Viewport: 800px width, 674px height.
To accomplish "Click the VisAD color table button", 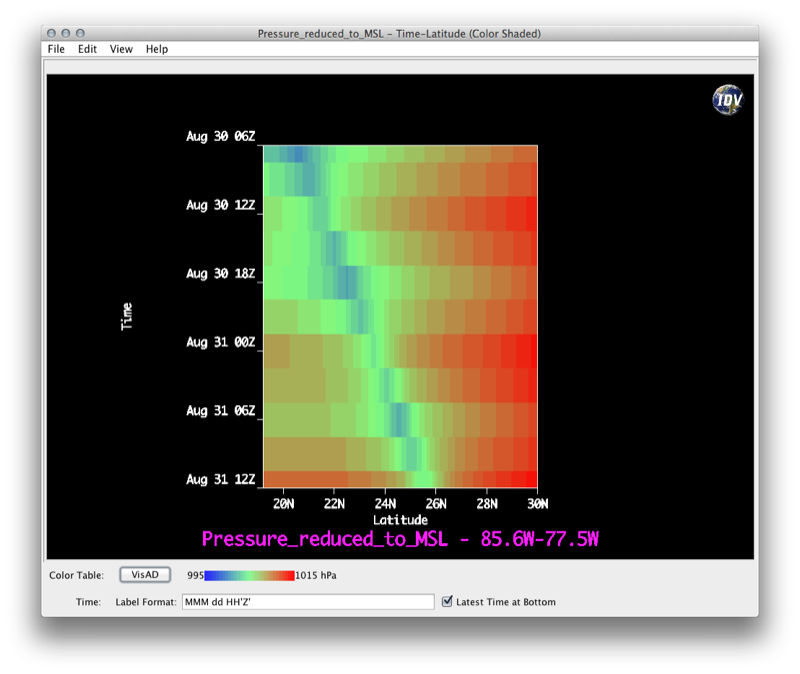I will click(x=145, y=575).
